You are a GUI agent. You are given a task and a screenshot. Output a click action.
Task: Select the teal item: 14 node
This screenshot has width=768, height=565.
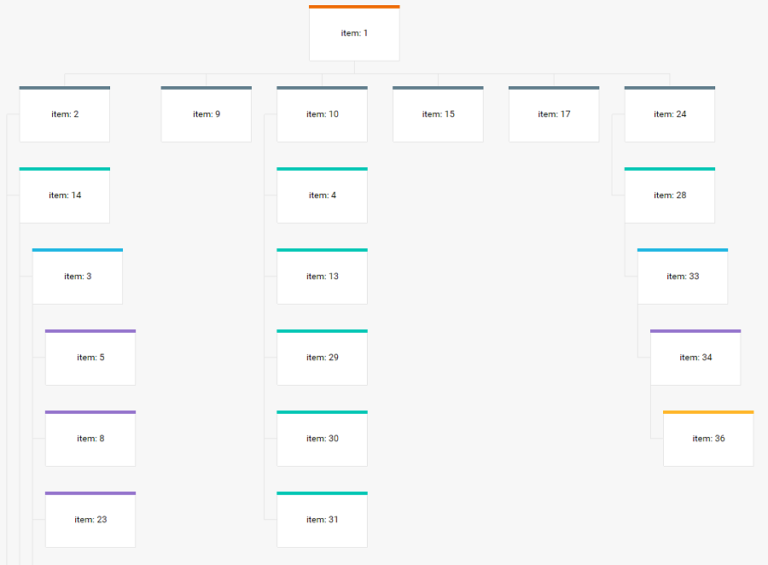coord(65,195)
